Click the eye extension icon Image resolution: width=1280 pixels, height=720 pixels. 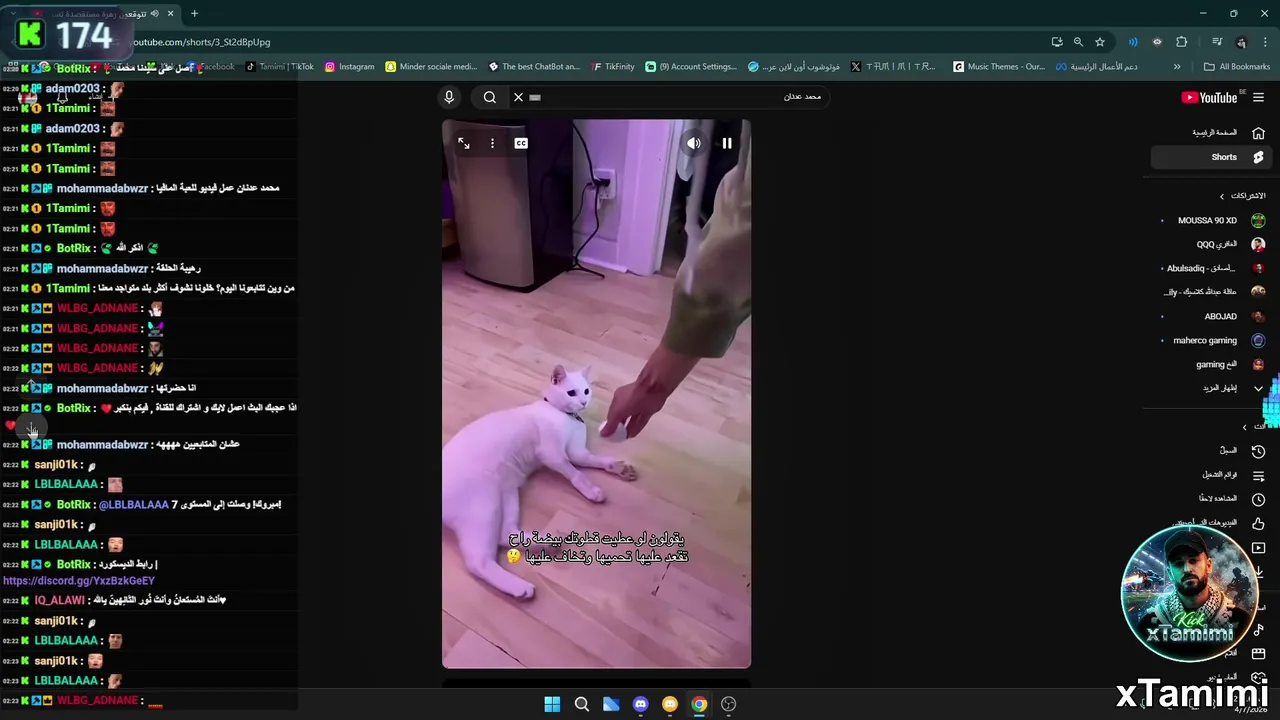pyautogui.click(x=1157, y=42)
